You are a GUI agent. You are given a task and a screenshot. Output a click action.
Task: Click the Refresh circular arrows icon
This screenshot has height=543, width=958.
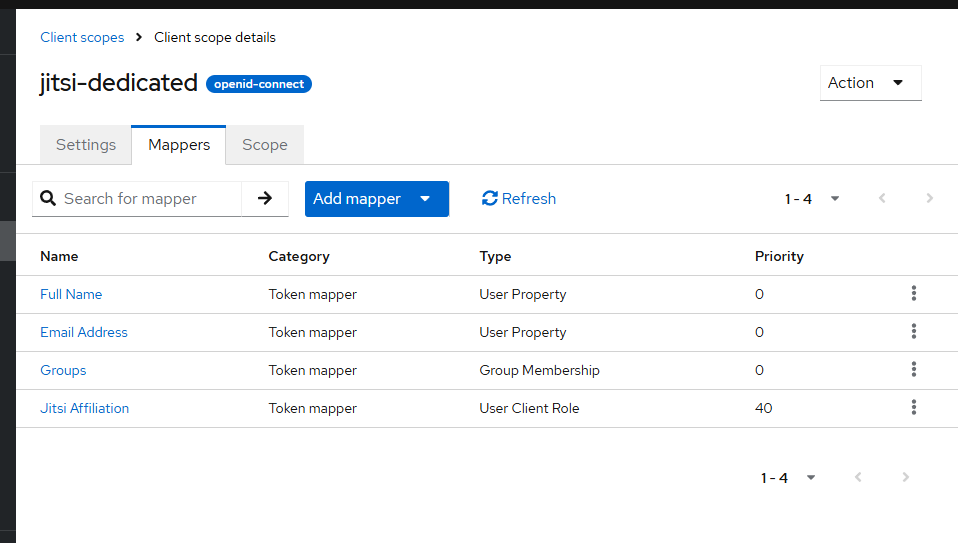click(x=489, y=198)
